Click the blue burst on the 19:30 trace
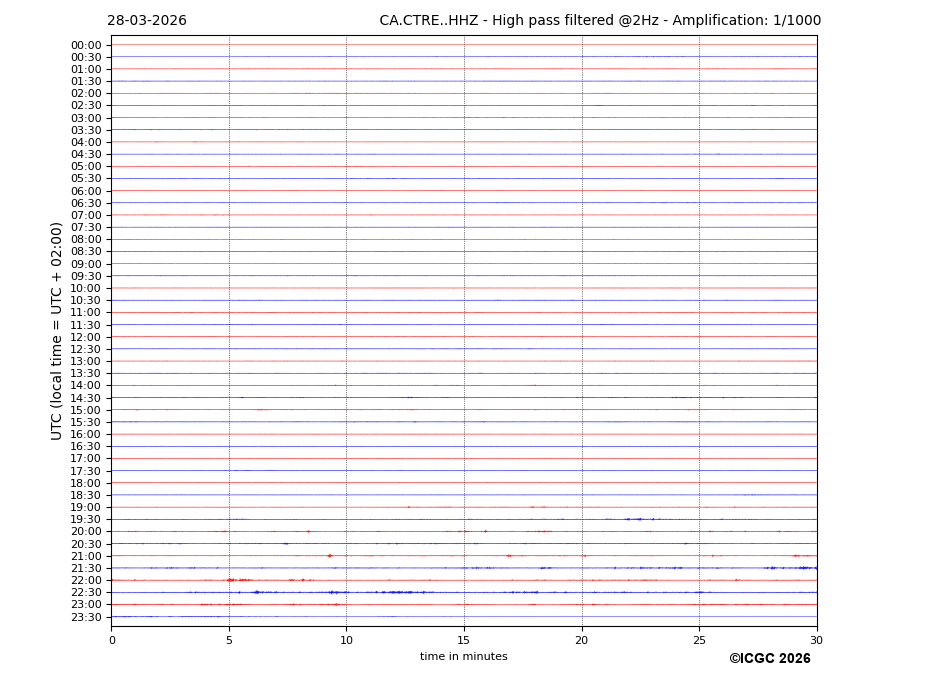The image size is (927, 696). (635, 519)
